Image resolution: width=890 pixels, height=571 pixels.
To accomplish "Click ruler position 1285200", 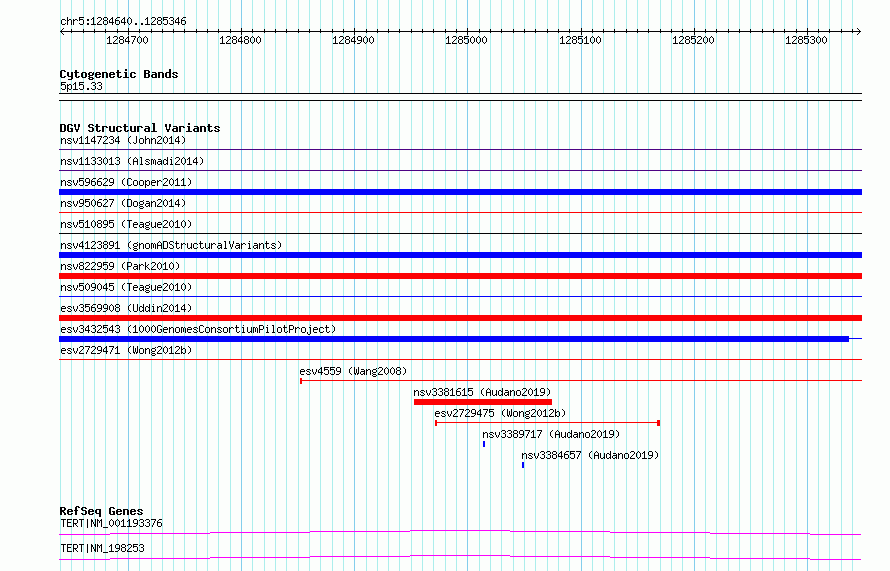I will [693, 40].
